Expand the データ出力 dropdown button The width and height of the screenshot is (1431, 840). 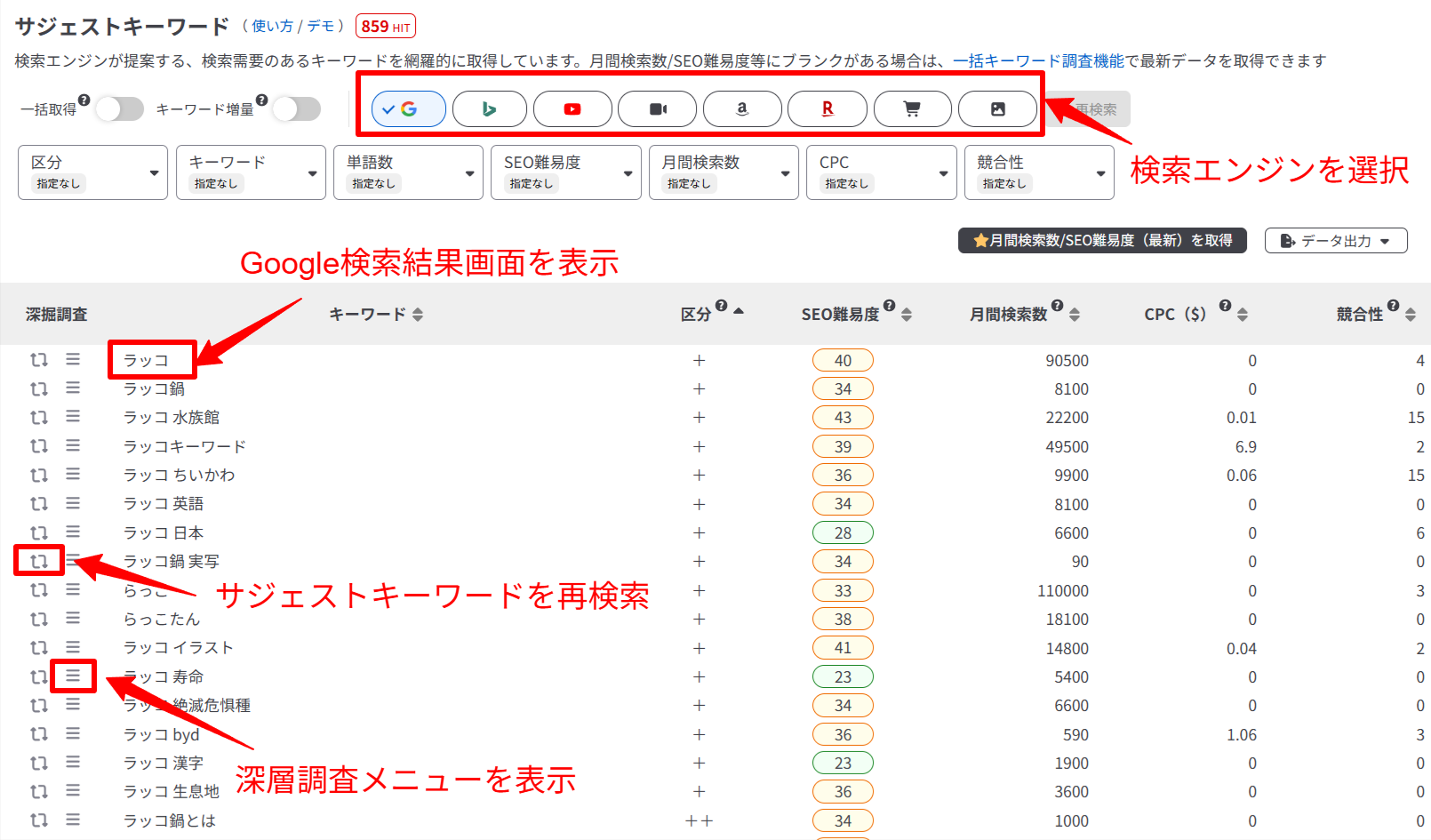pos(1335,241)
